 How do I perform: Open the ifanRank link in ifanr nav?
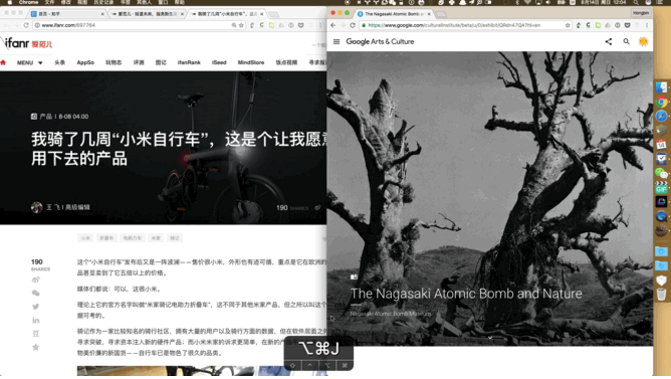pyautogui.click(x=189, y=62)
